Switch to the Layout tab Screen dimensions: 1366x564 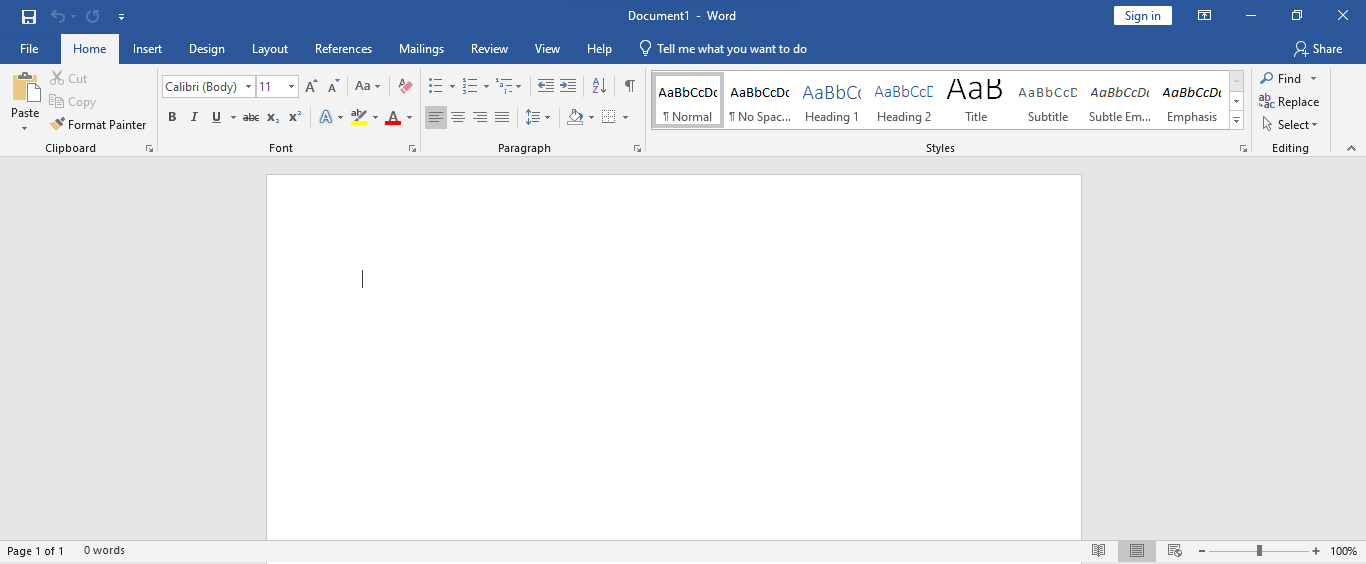(x=270, y=49)
